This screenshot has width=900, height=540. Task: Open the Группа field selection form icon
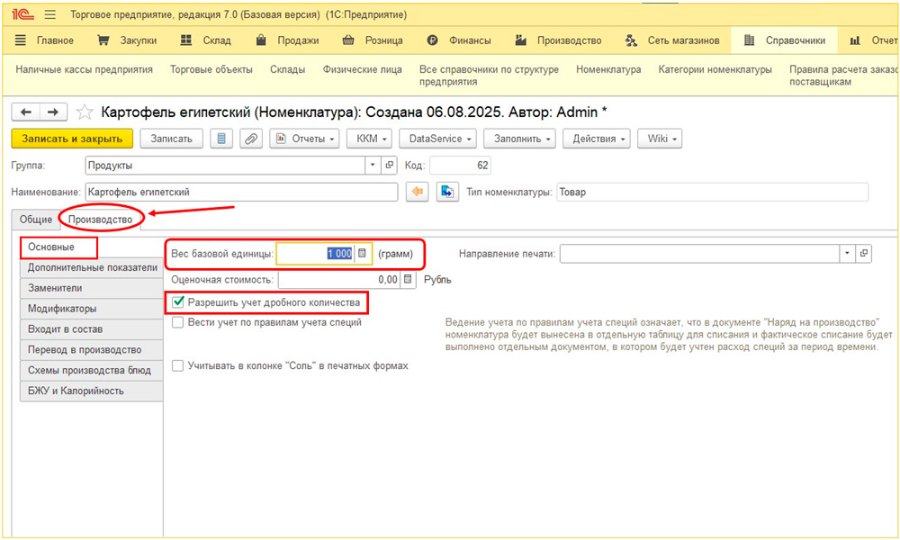(389, 165)
